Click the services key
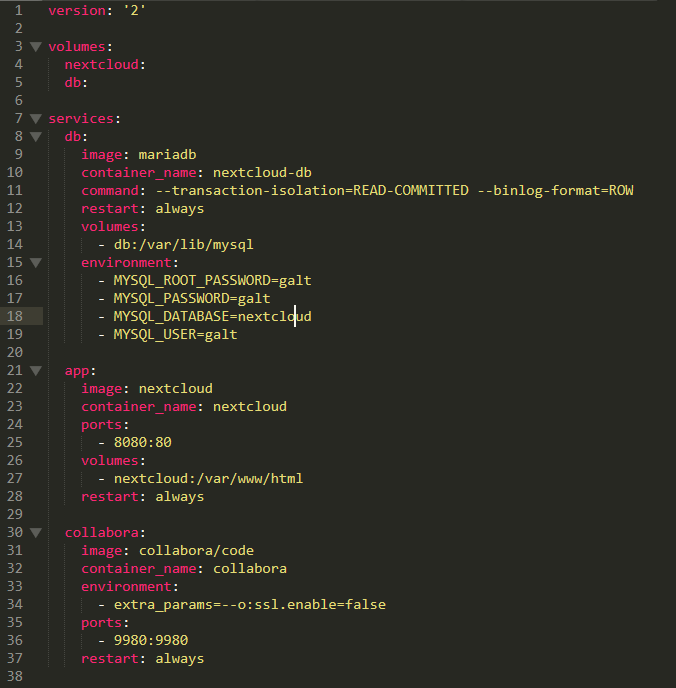The height and width of the screenshot is (688, 676). pyautogui.click(x=81, y=118)
